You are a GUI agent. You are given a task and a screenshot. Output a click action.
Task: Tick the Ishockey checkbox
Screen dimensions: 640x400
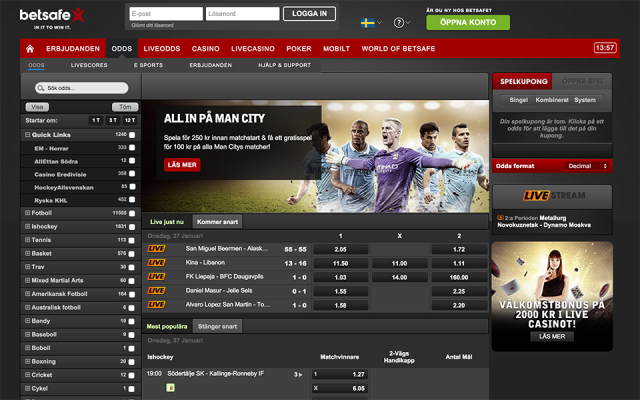point(131,227)
